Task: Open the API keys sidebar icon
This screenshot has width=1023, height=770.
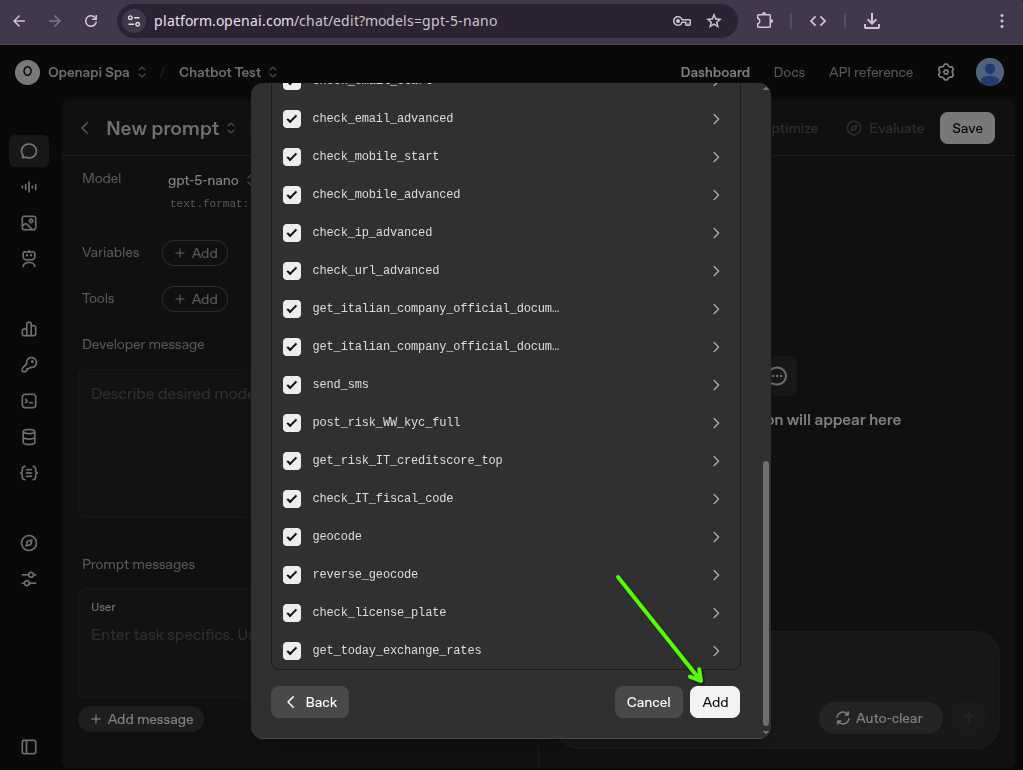Action: tap(29, 365)
